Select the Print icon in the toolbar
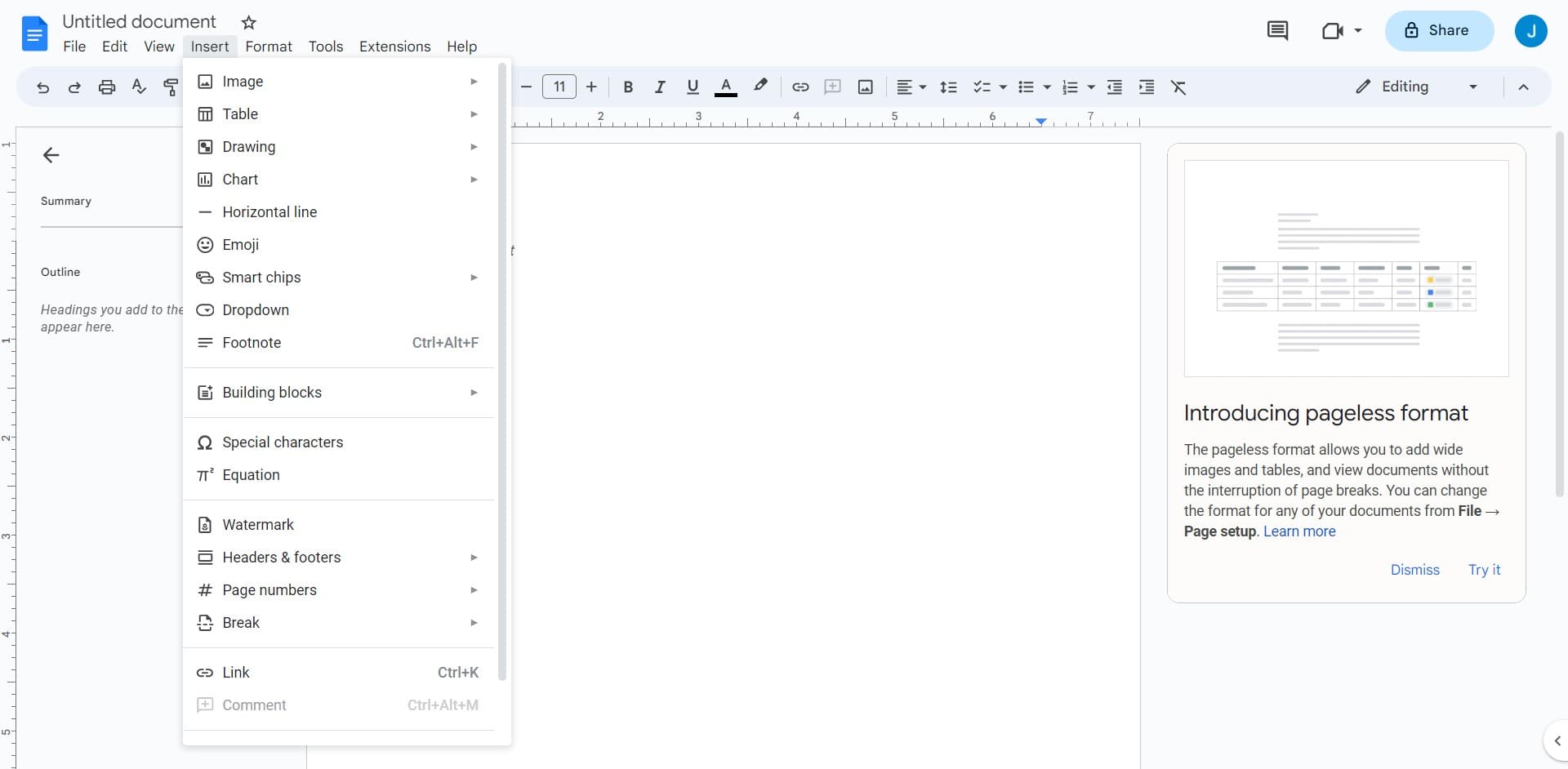This screenshot has width=1568, height=769. (106, 87)
